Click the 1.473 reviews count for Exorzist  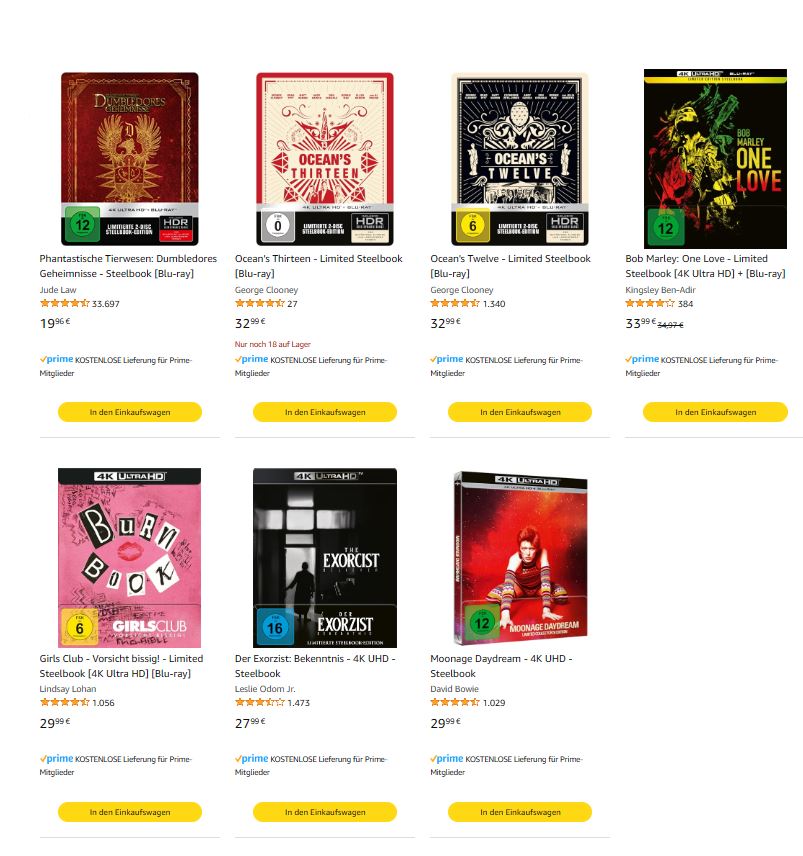(x=299, y=703)
